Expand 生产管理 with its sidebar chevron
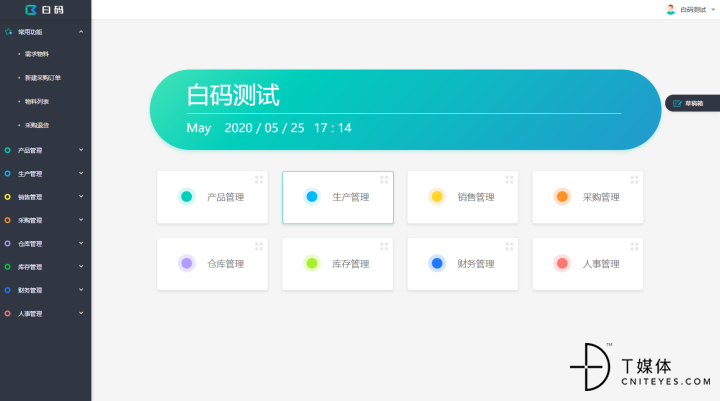 tap(81, 173)
